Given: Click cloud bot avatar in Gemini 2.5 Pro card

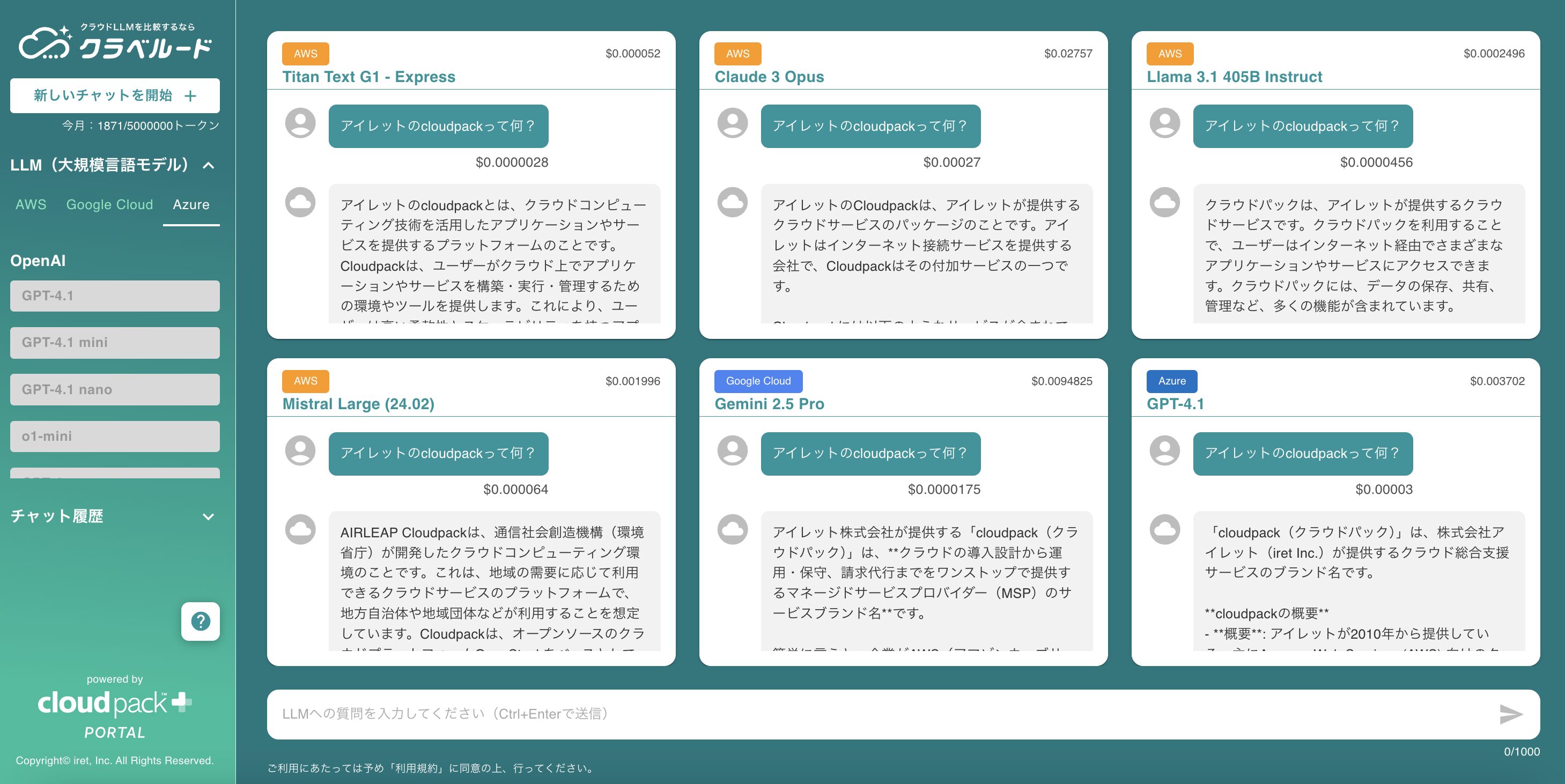Looking at the screenshot, I should (x=733, y=530).
